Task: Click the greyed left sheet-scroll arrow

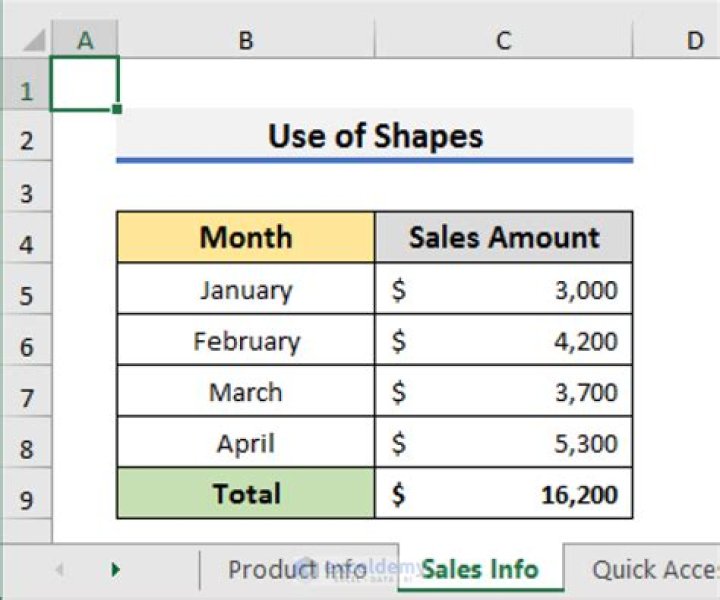Action: coord(59,570)
